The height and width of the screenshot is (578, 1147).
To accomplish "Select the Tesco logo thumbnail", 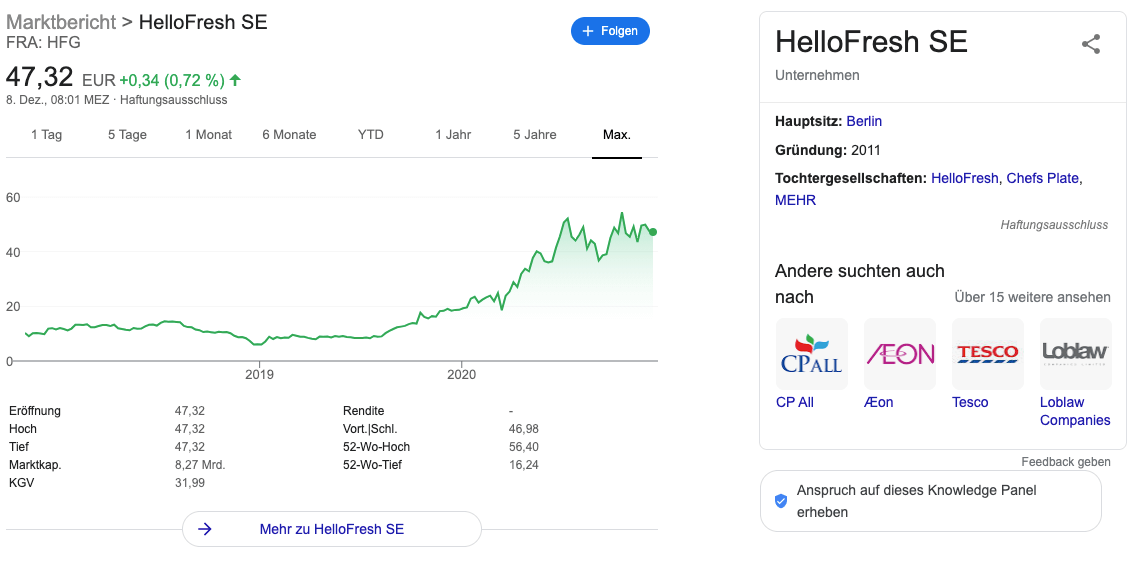I will pos(987,354).
